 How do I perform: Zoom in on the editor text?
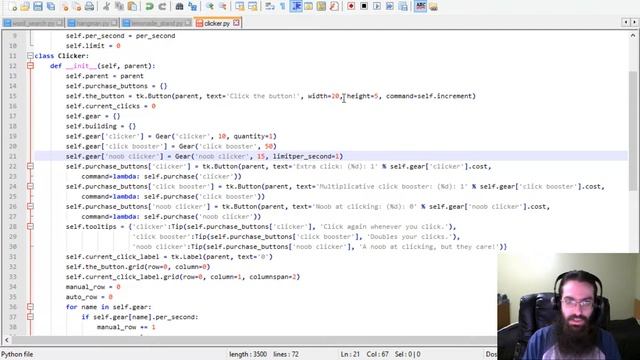coord(210,6)
